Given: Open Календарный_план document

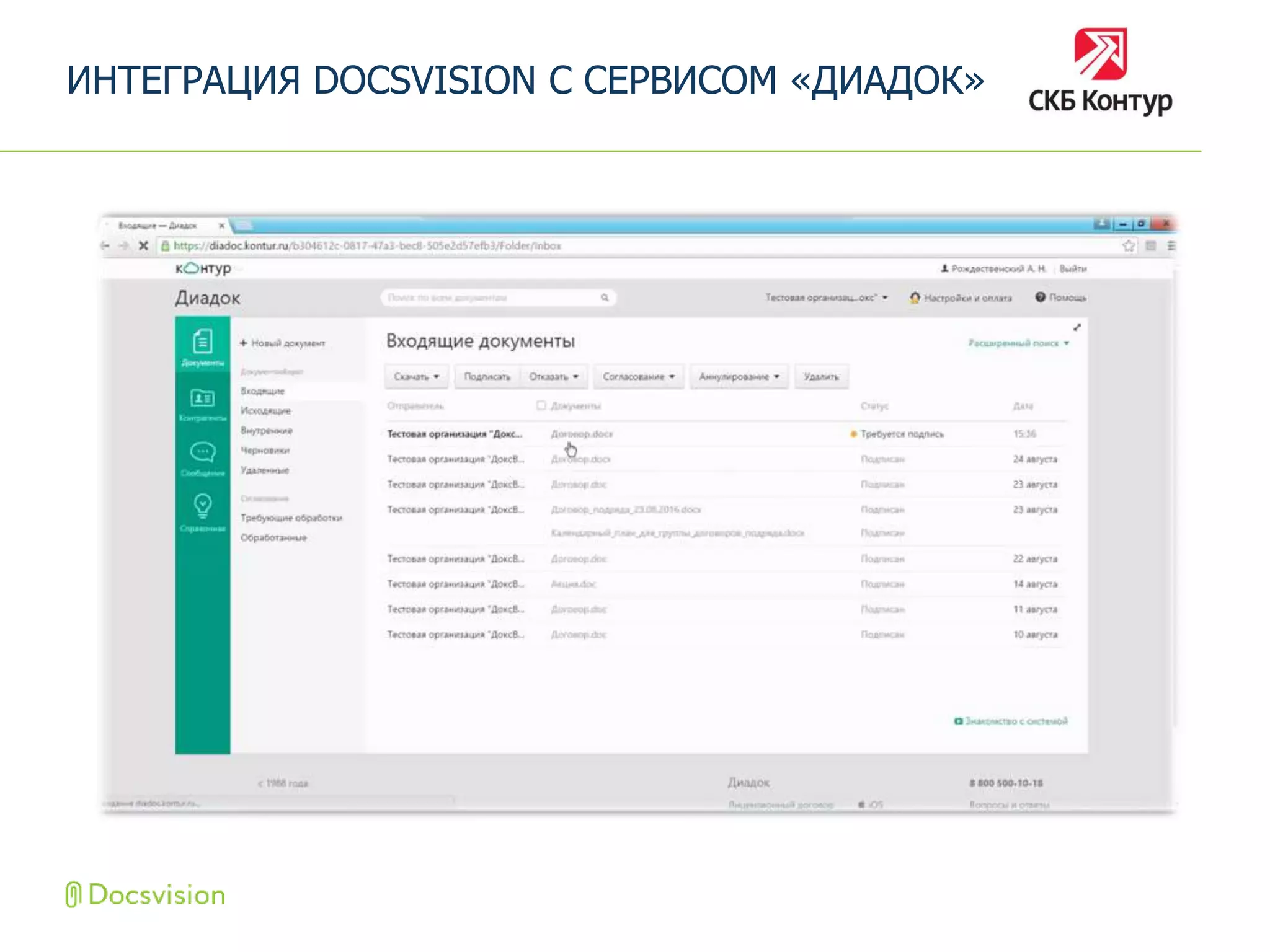Looking at the screenshot, I should (677, 533).
